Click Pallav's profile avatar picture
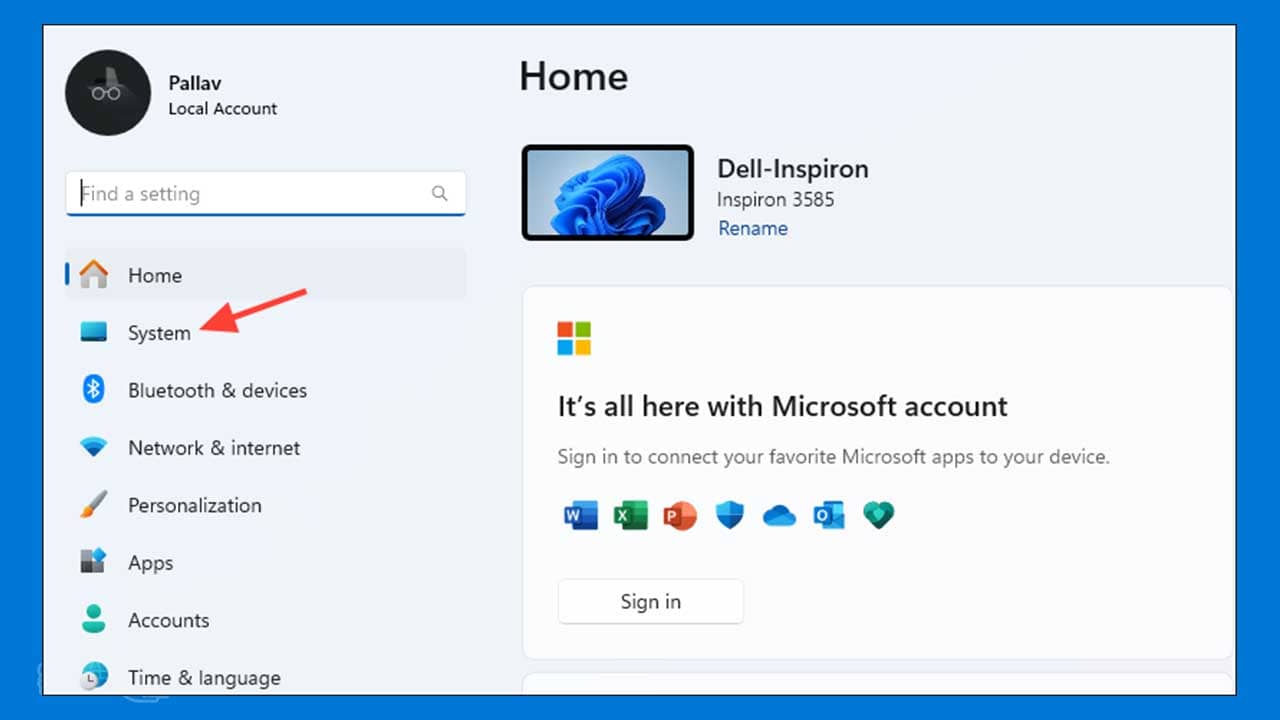The width and height of the screenshot is (1280, 720). click(x=108, y=93)
